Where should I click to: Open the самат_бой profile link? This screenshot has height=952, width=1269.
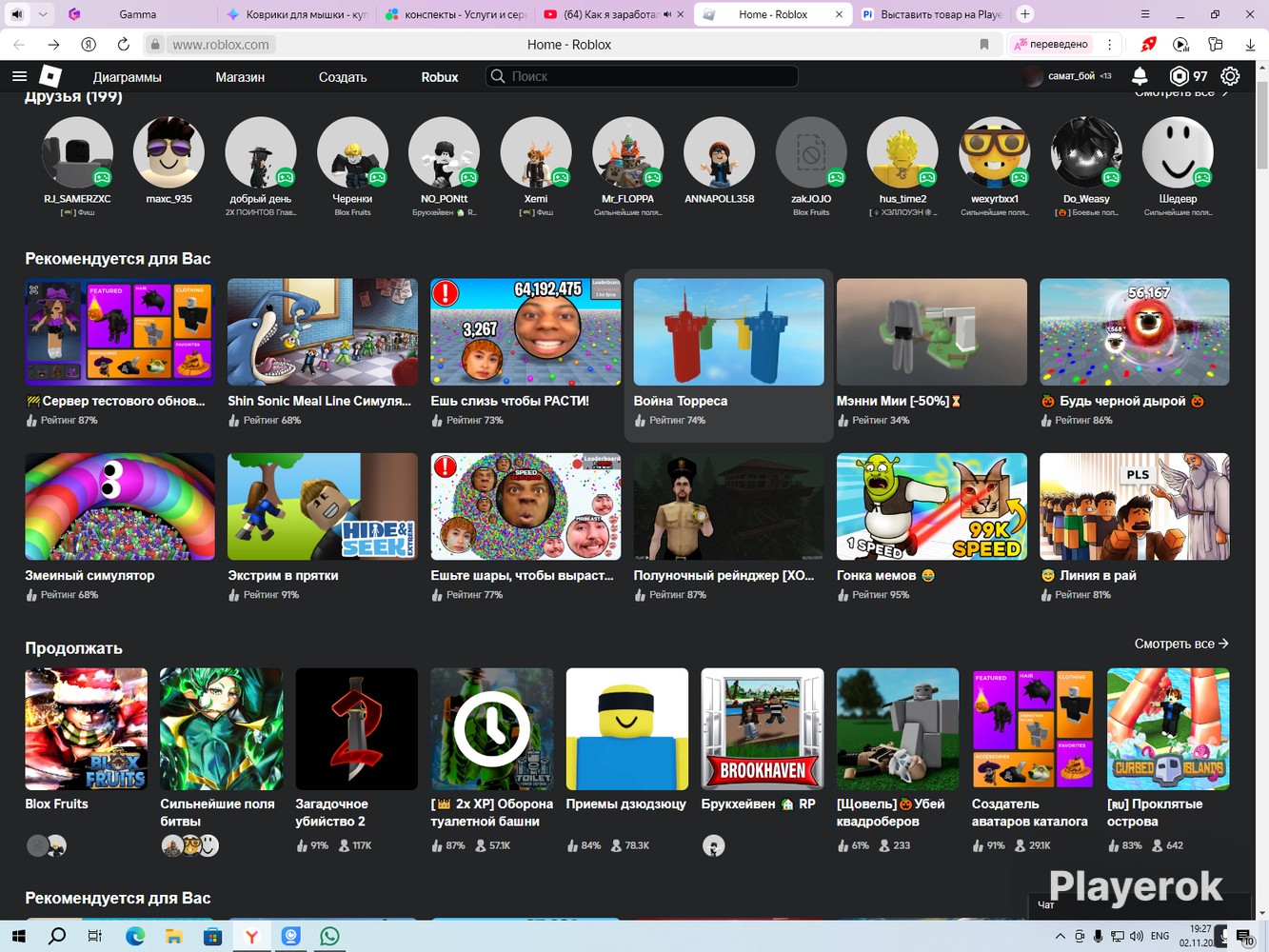pyautogui.click(x=1066, y=76)
